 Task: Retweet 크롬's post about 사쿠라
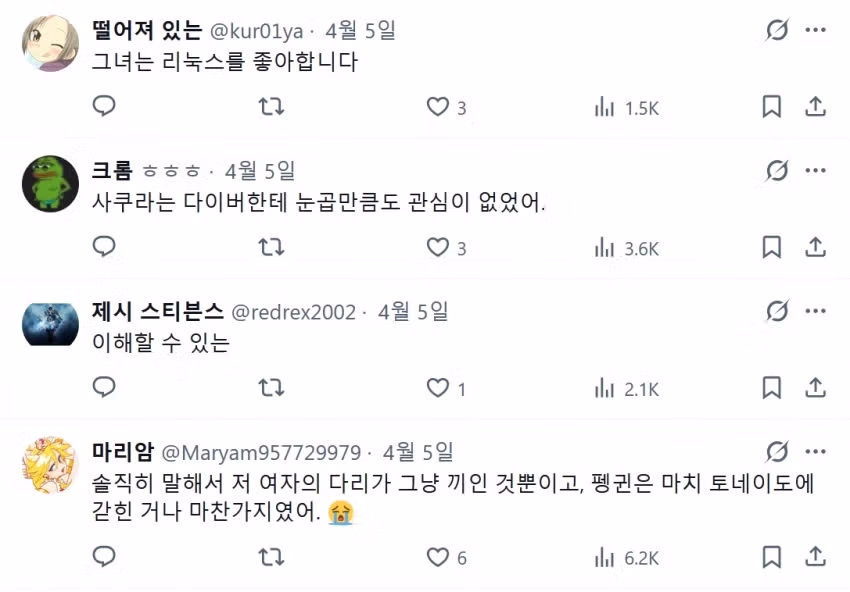pos(272,245)
